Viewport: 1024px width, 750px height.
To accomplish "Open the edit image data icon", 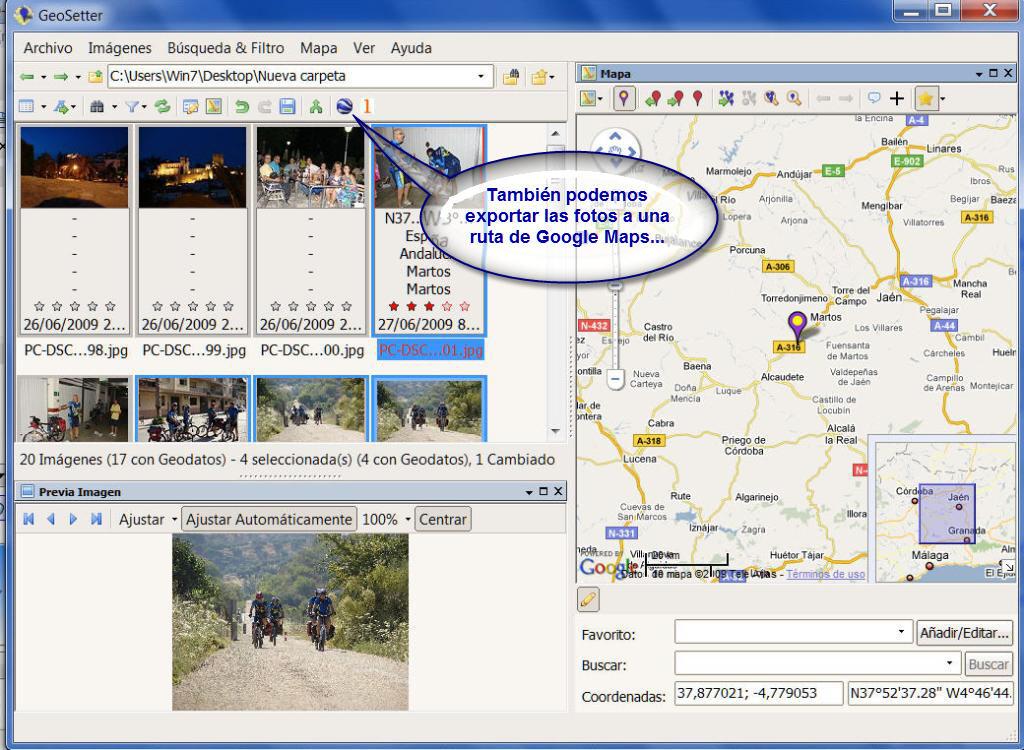I will pos(191,106).
